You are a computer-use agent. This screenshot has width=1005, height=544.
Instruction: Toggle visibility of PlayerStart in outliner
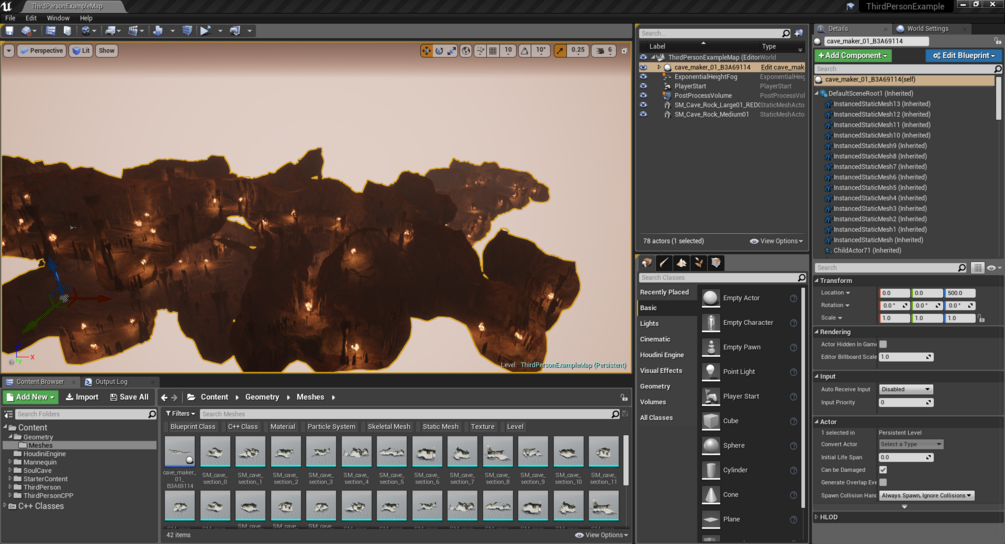643,86
